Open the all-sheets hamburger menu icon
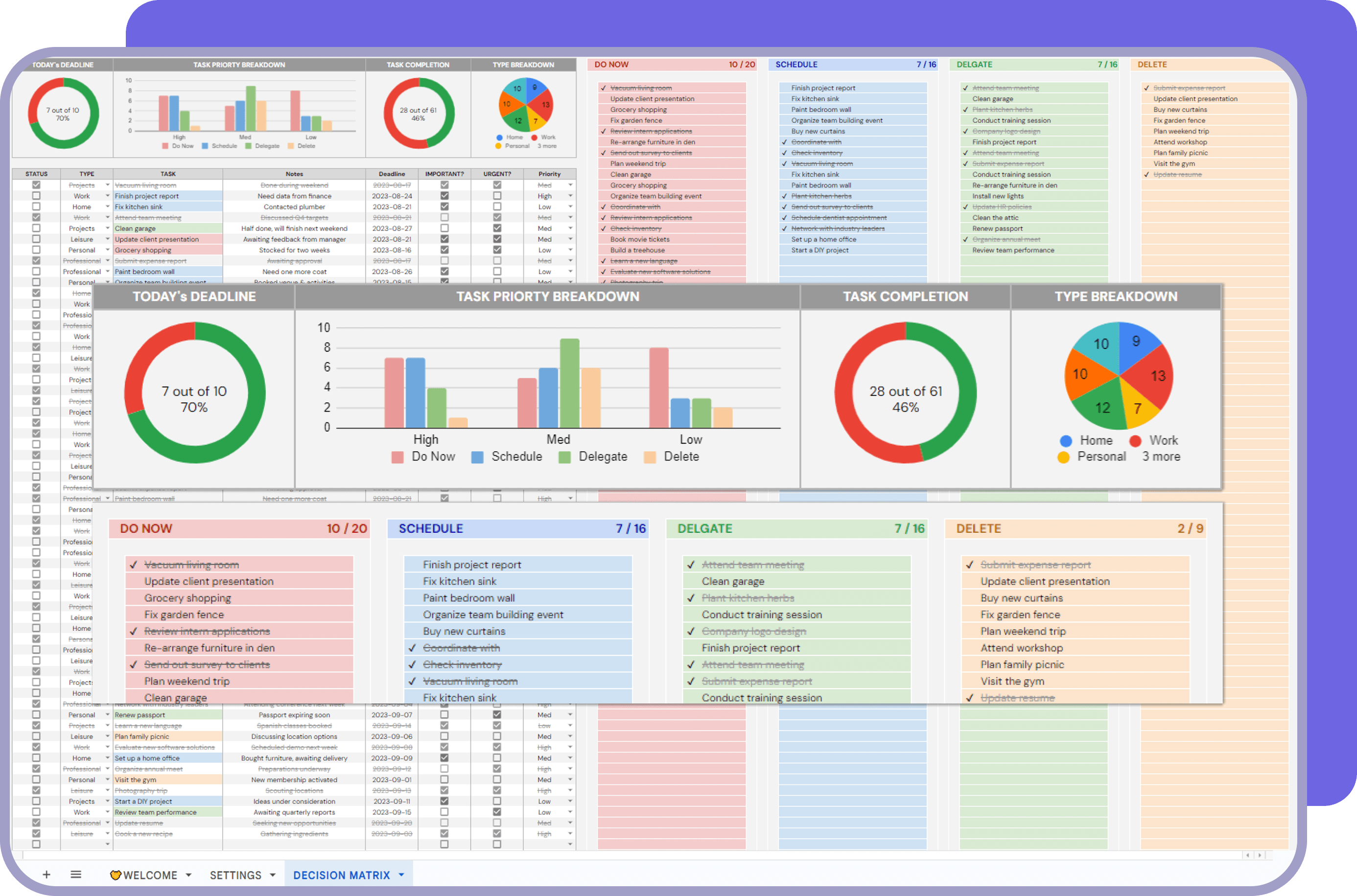 (76, 874)
